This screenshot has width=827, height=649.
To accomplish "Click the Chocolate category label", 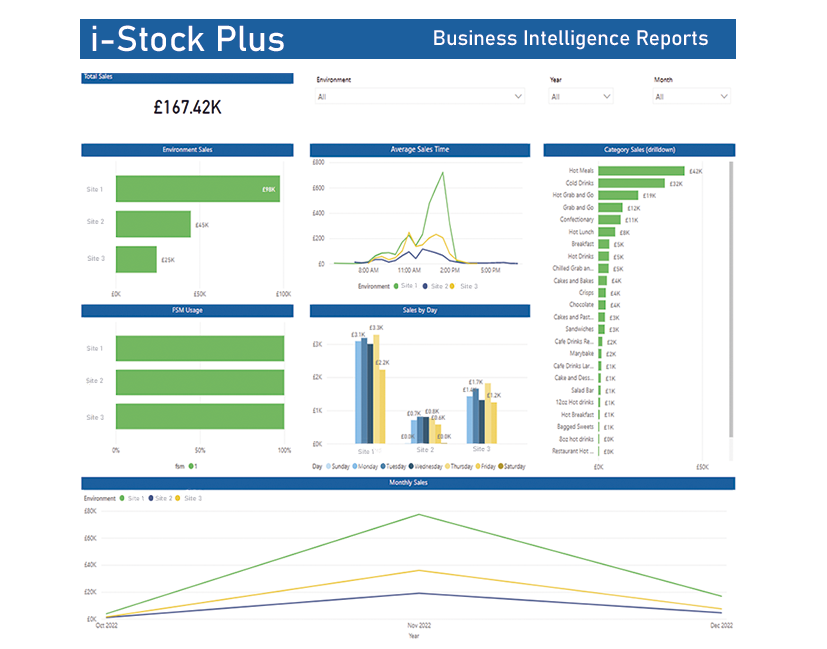I will pos(581,305).
